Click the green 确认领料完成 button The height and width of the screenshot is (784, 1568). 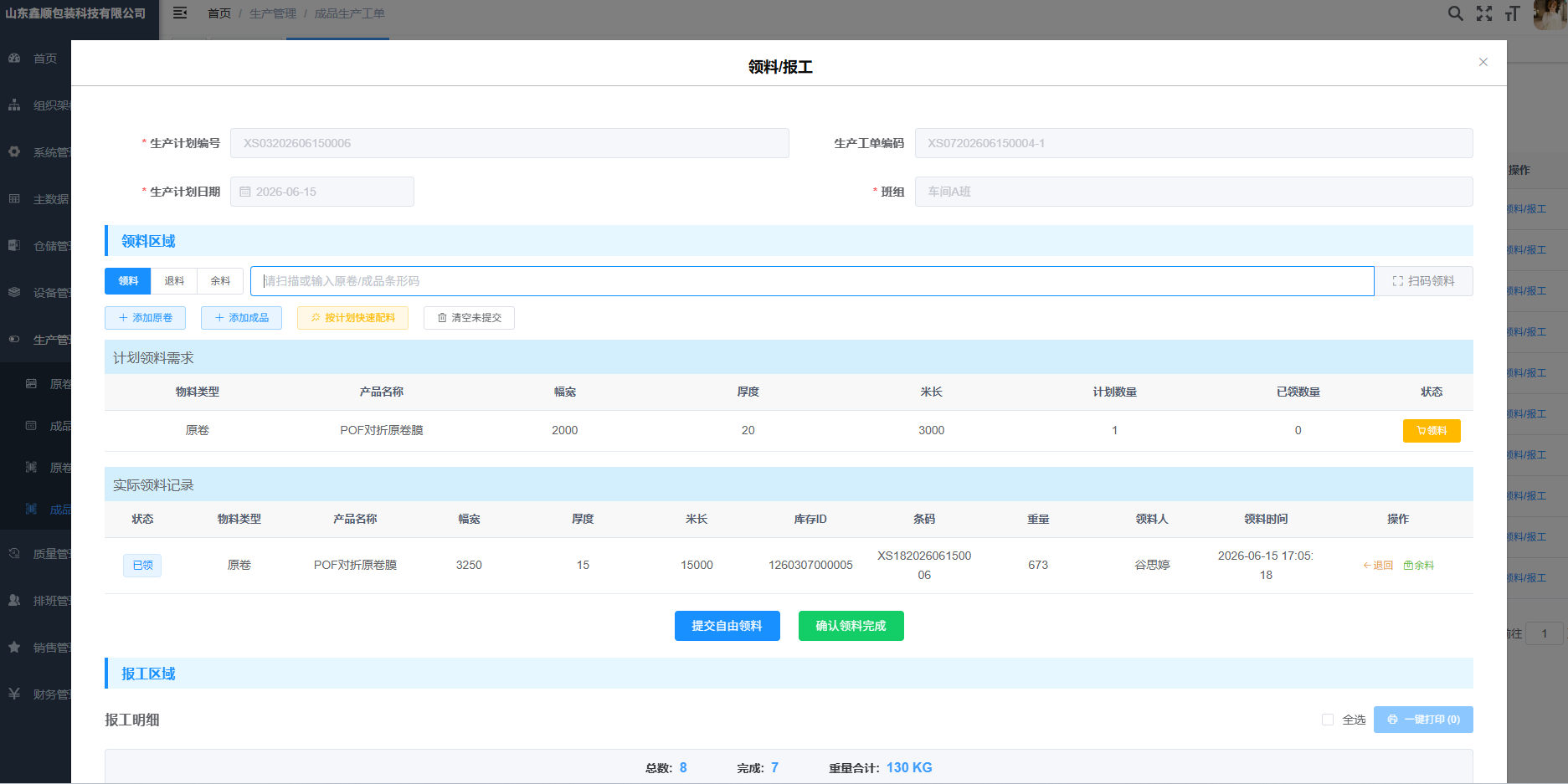point(851,626)
